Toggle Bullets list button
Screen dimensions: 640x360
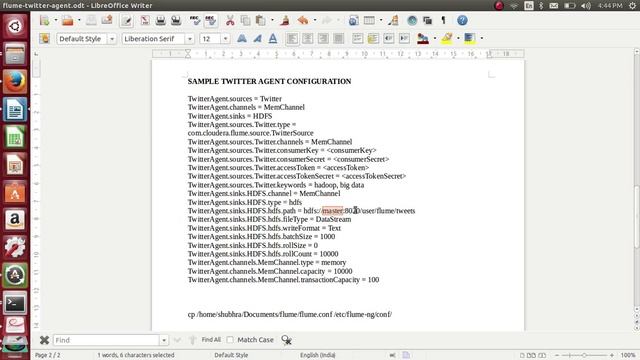(x=373, y=38)
